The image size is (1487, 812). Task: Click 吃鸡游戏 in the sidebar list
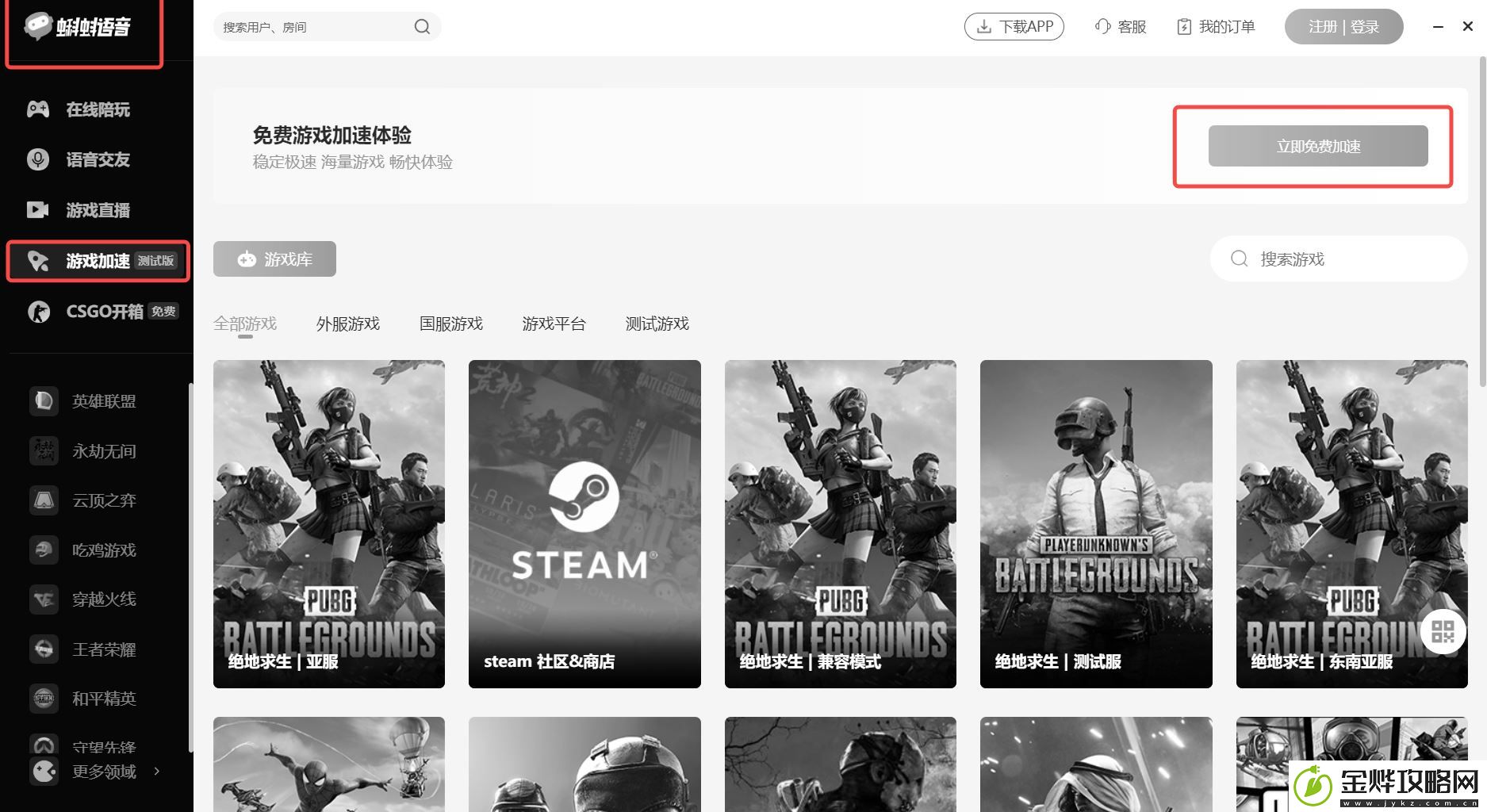click(104, 550)
